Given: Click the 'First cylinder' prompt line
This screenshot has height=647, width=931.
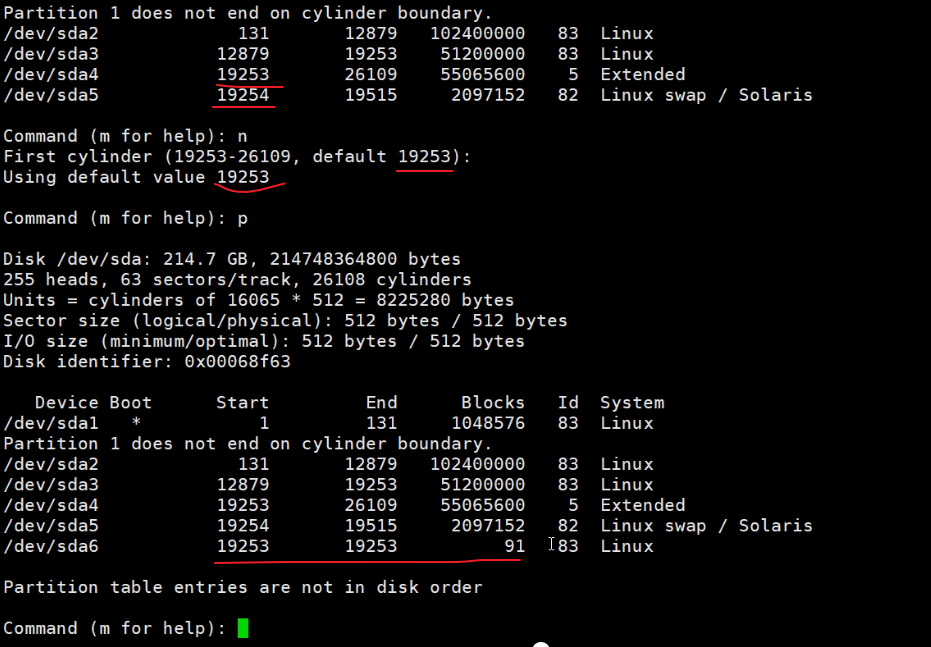Looking at the screenshot, I should pos(237,156).
